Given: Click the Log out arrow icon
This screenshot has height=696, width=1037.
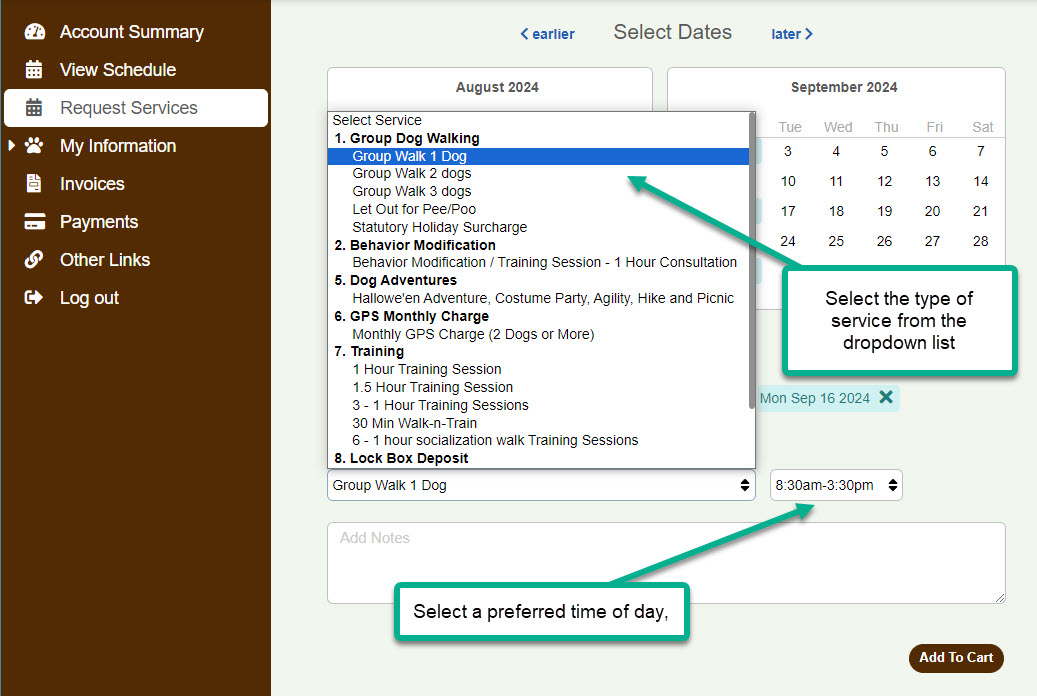Looking at the screenshot, I should coord(35,298).
